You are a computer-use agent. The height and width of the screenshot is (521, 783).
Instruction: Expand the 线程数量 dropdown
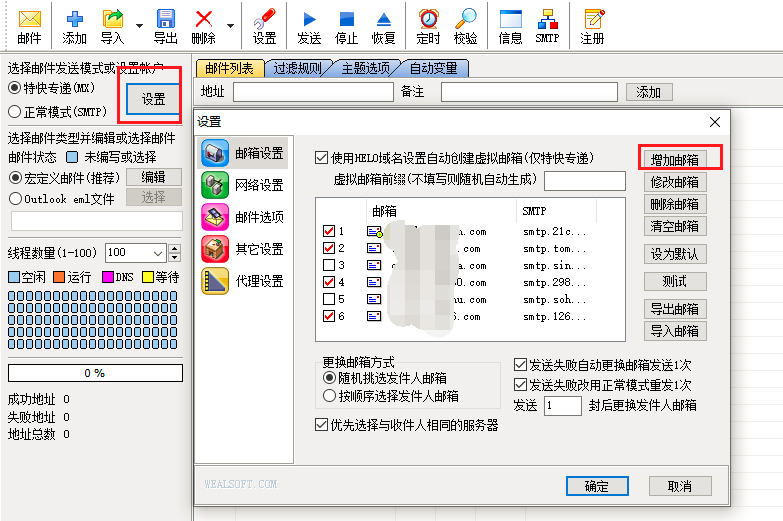coord(158,253)
